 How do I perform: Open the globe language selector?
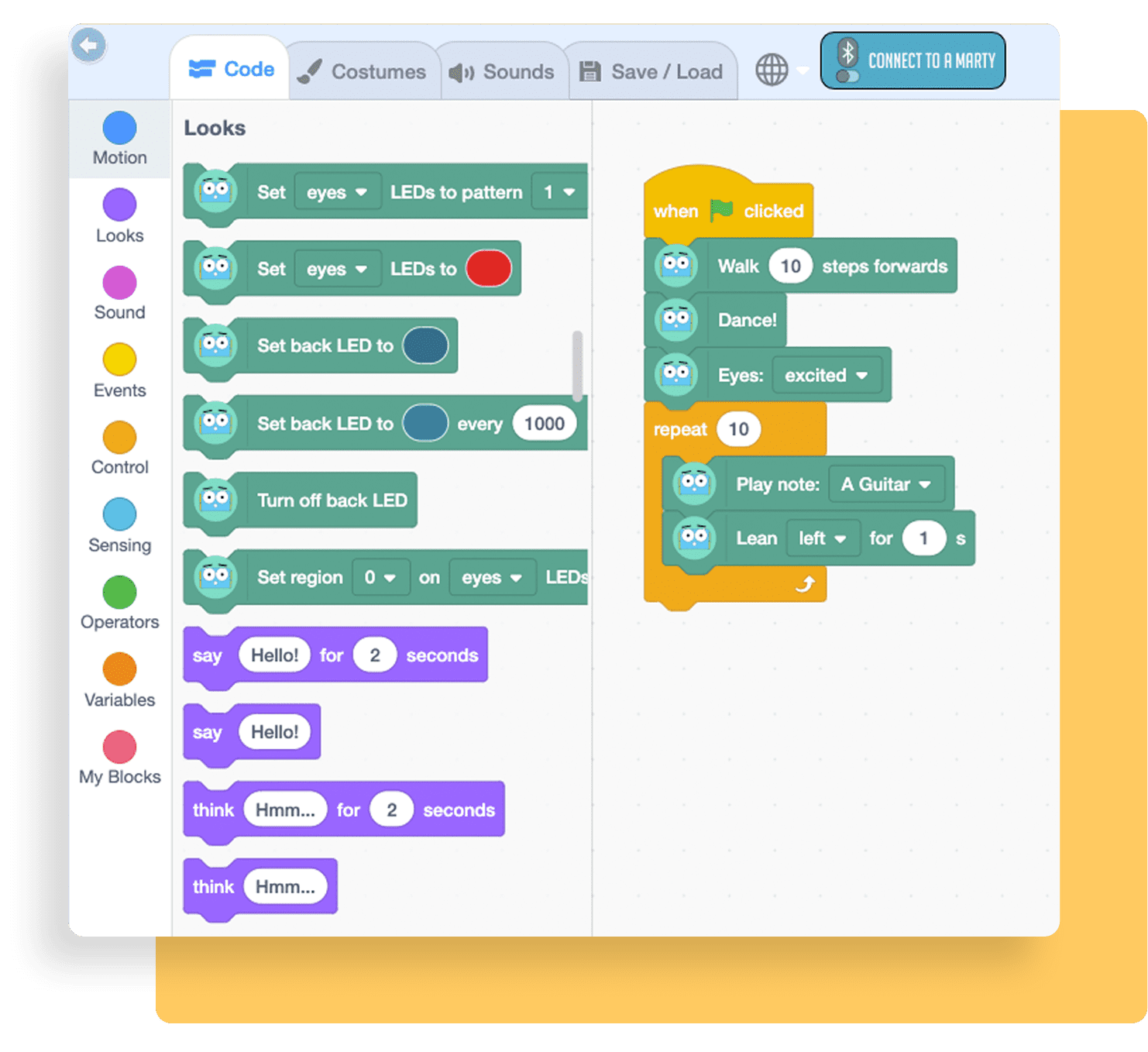pyautogui.click(x=772, y=70)
